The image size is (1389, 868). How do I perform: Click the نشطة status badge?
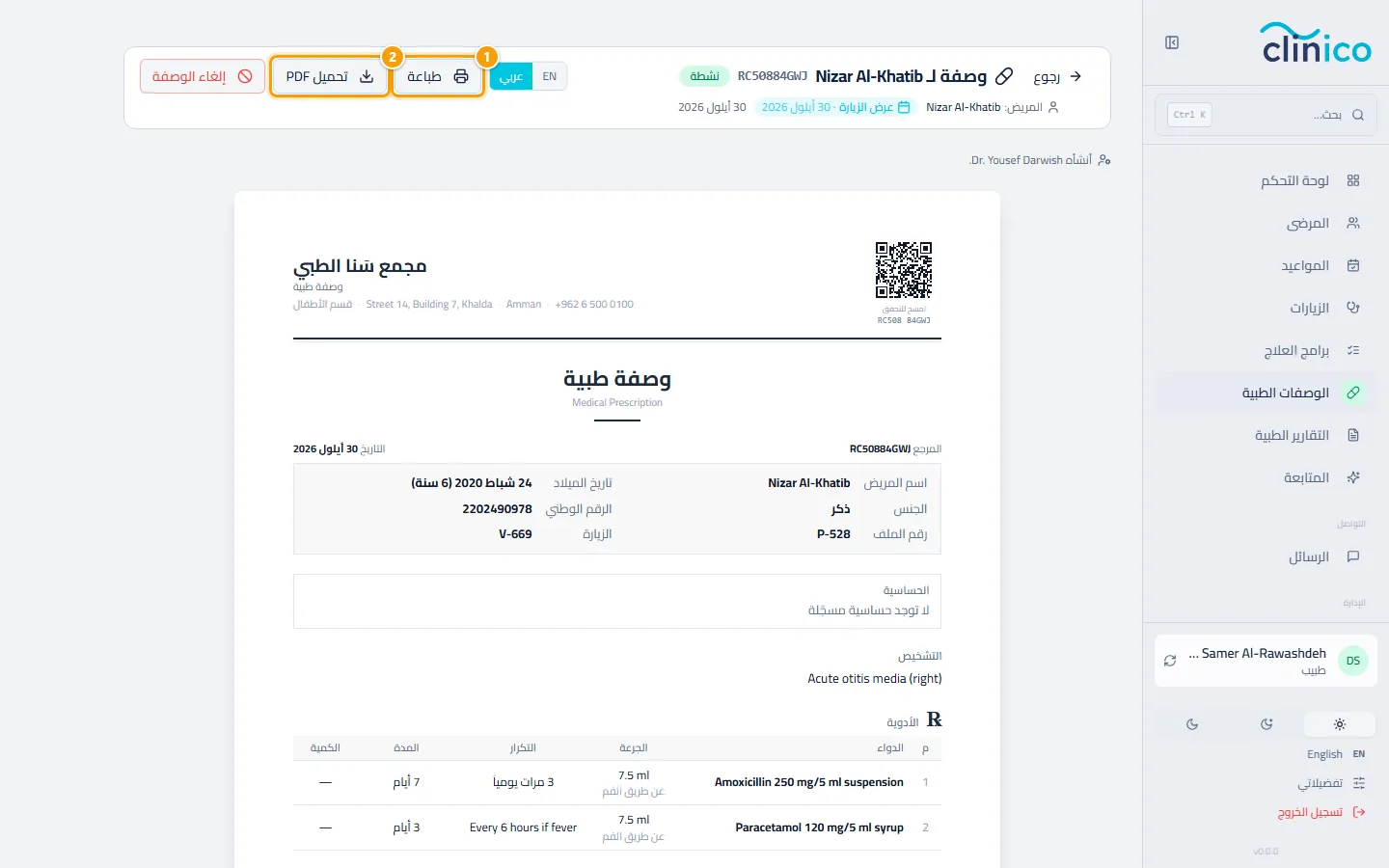pyautogui.click(x=704, y=76)
